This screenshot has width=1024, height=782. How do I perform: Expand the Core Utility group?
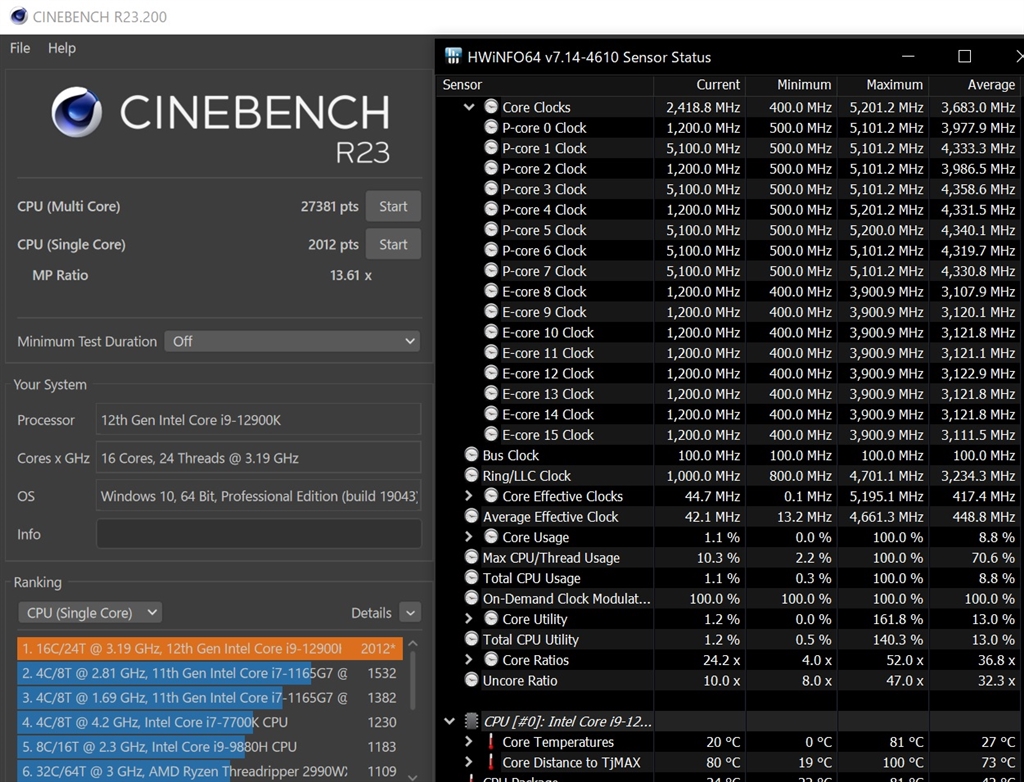(x=469, y=619)
